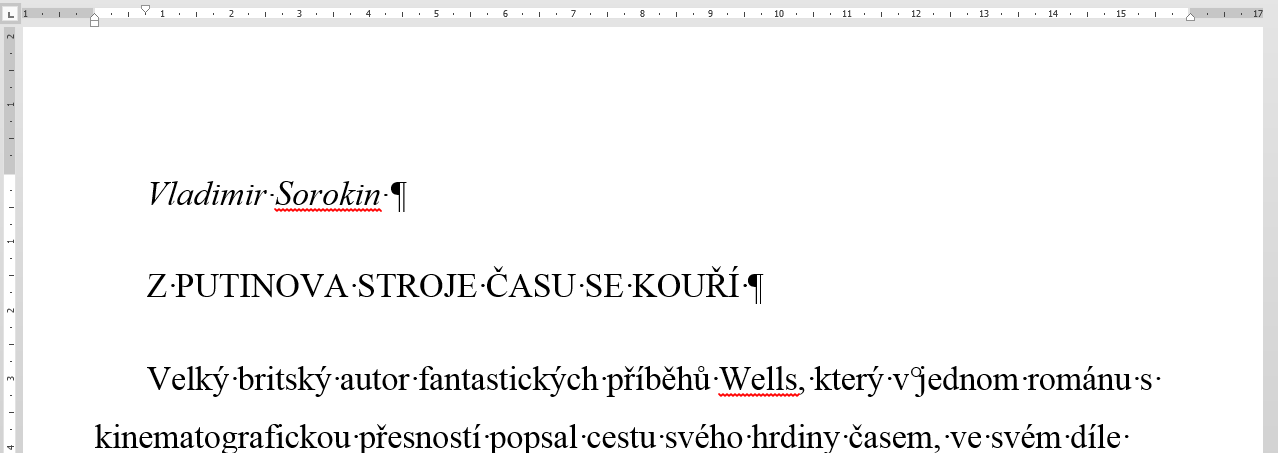Viewport: 1278px width, 453px height.
Task: Select the hanging indent marker on ruler
Action: point(94,19)
